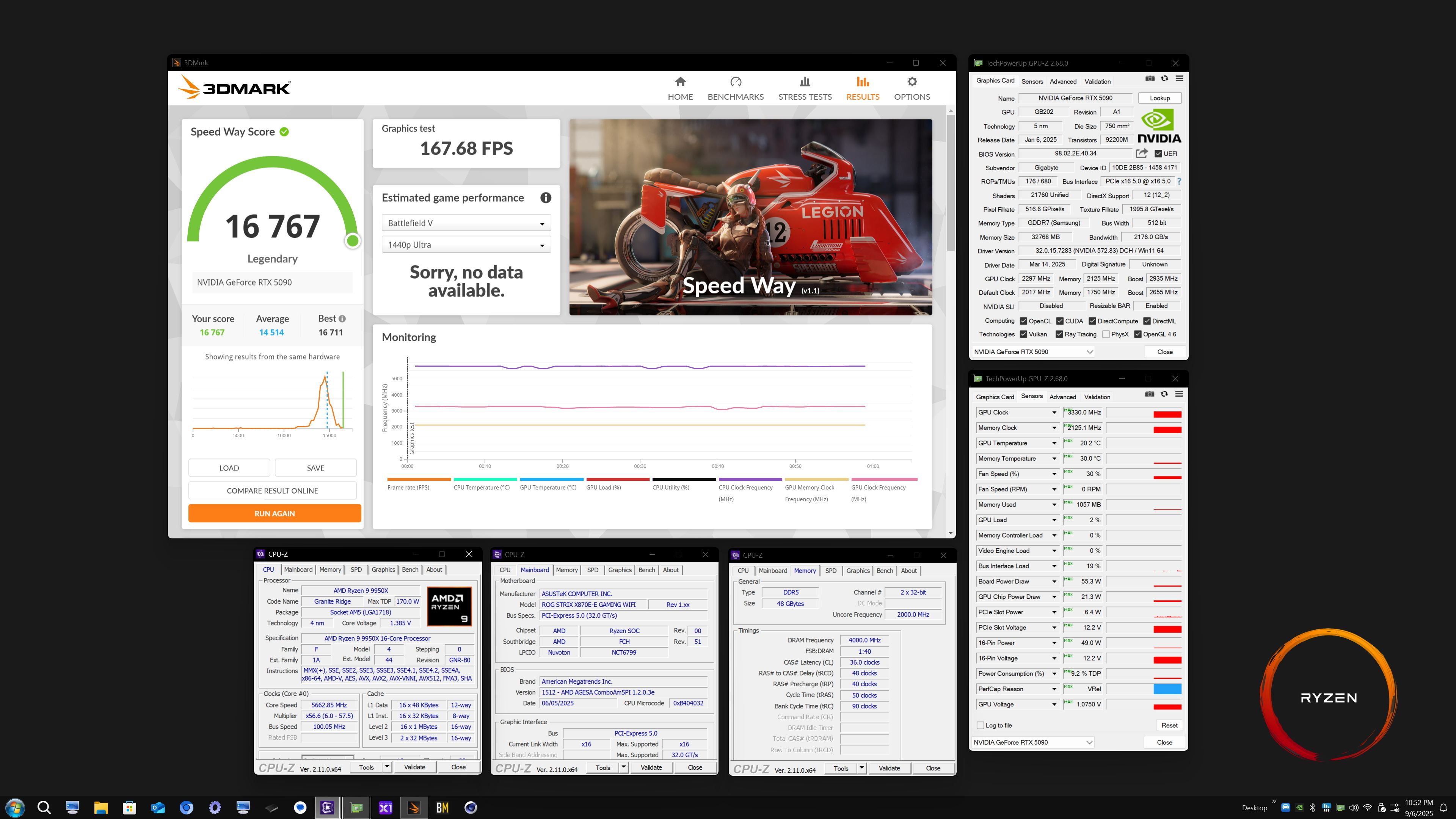Screen dimensions: 1456x819
Task: Click the LOAD button in 3DMark
Action: click(229, 468)
